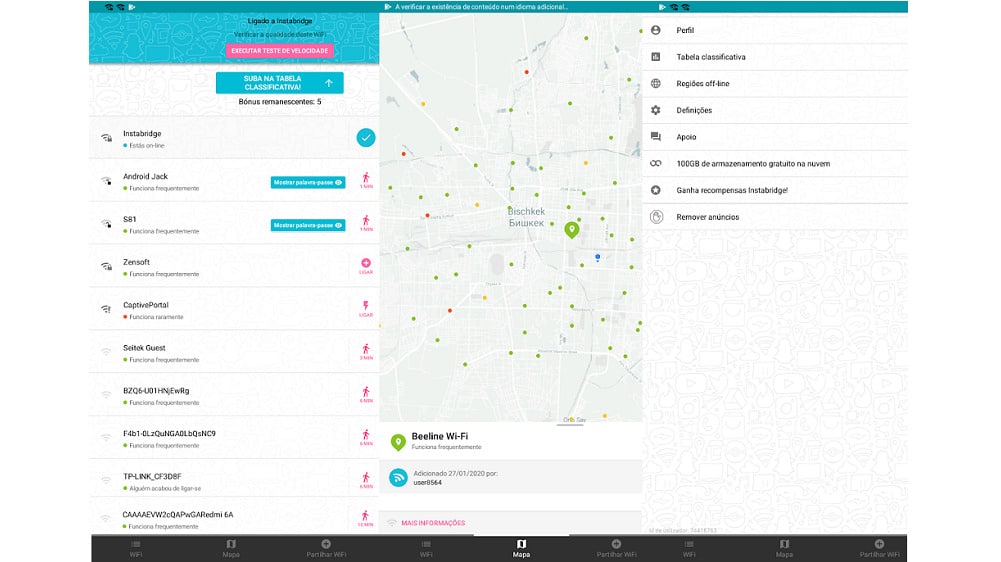Tap the star rewards icon
Image resolution: width=1001 pixels, height=562 pixels.
[656, 190]
